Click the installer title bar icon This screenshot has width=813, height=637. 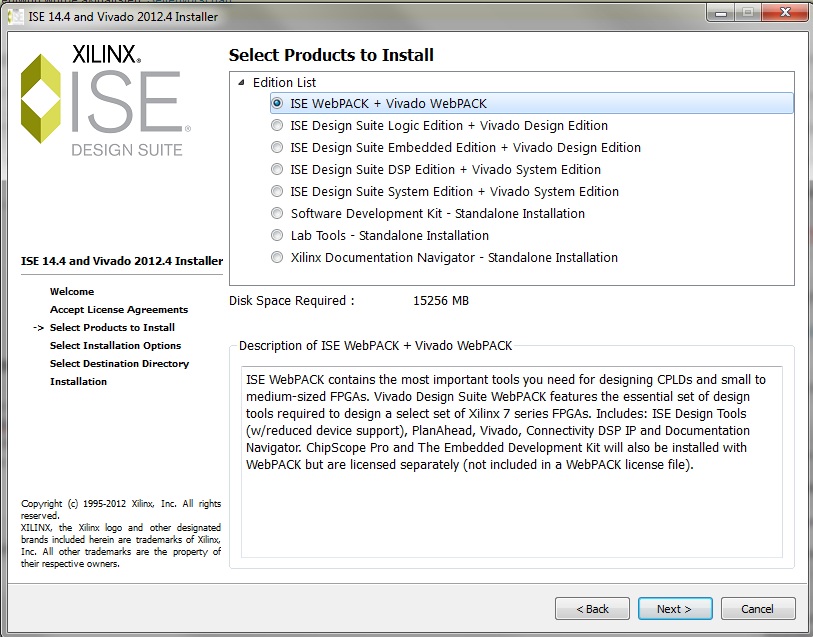pyautogui.click(x=16, y=17)
